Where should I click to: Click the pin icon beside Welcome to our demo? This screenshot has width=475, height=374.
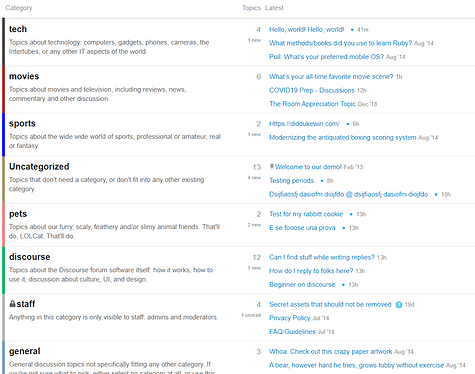272,166
